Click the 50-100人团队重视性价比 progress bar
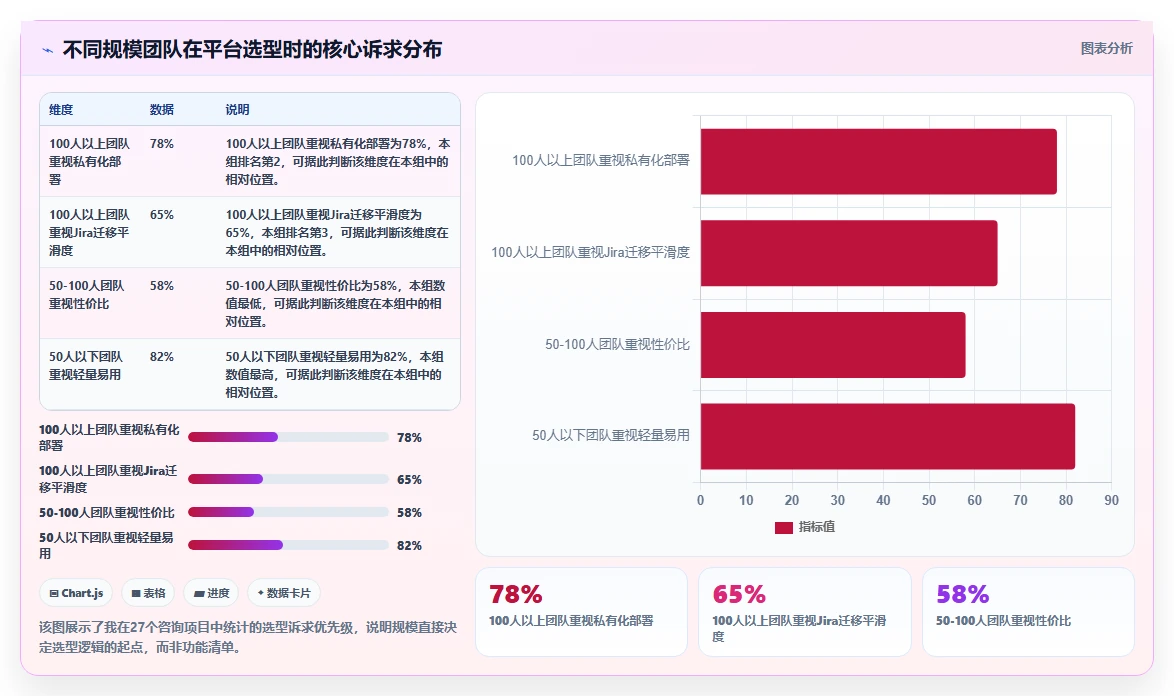This screenshot has height=696, width=1174. [x=288, y=512]
